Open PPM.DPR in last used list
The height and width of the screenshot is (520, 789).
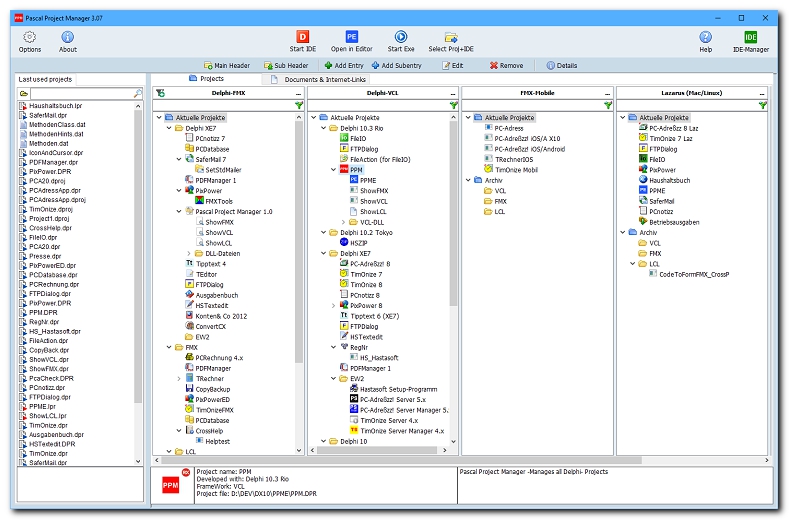click(43, 313)
